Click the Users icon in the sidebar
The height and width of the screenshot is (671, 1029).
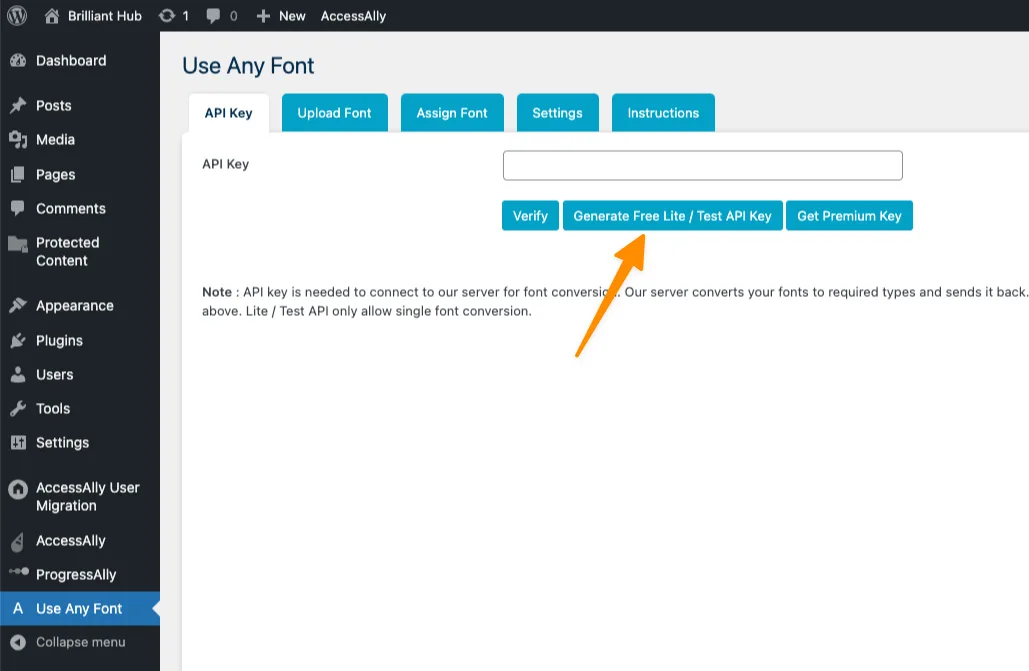[22, 374]
